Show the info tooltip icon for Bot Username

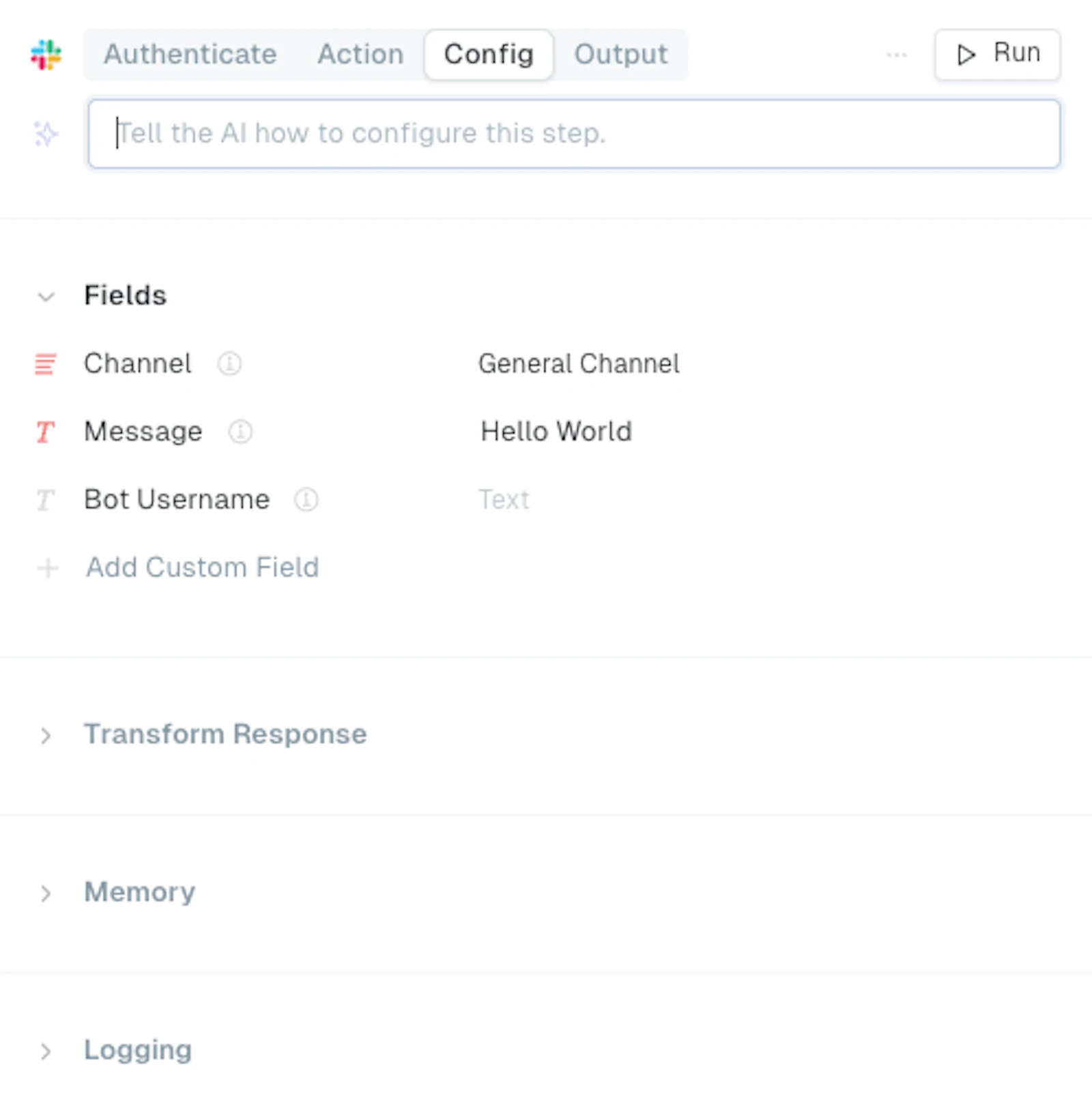(306, 500)
